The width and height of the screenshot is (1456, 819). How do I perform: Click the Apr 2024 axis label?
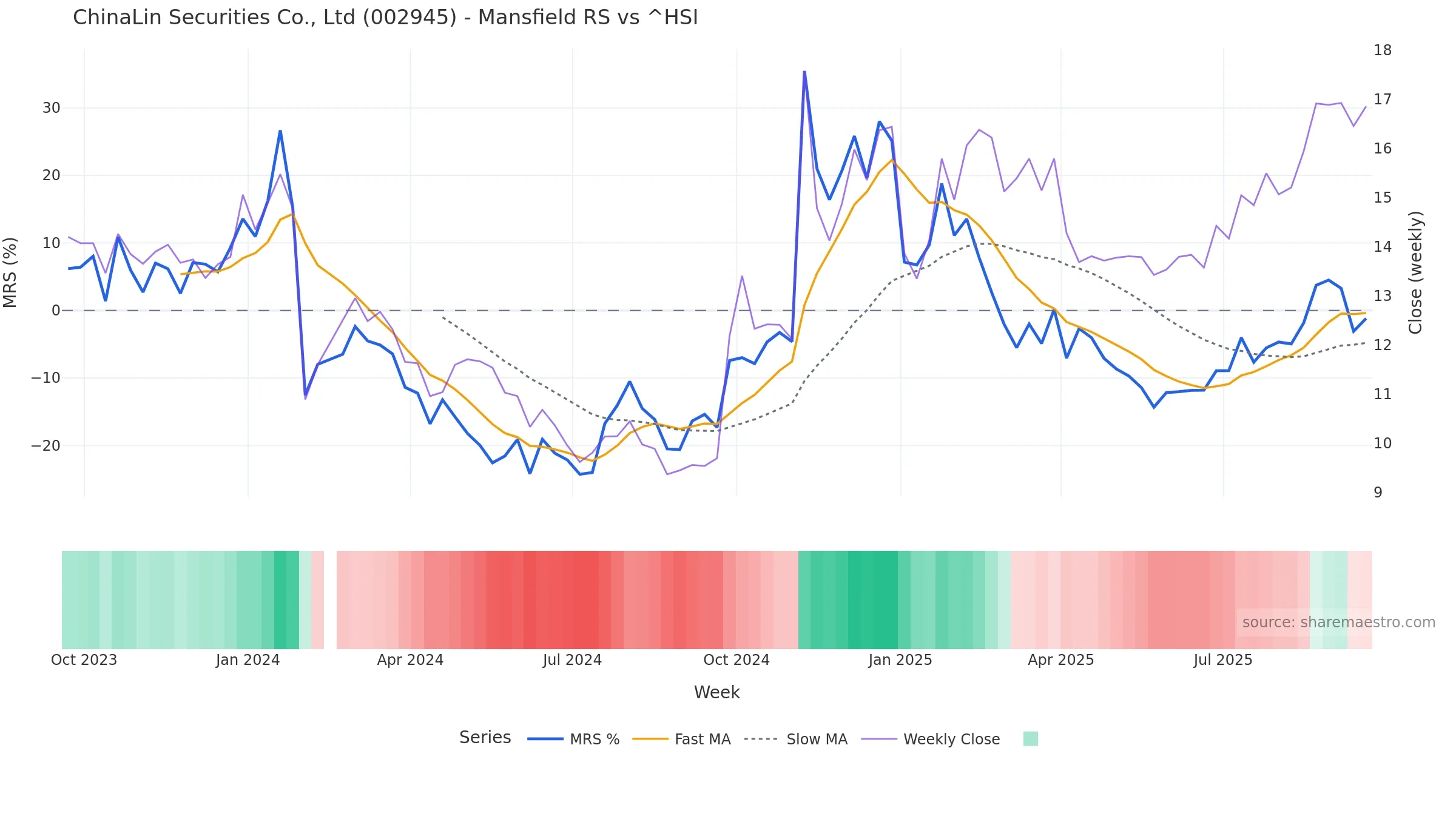pyautogui.click(x=410, y=660)
